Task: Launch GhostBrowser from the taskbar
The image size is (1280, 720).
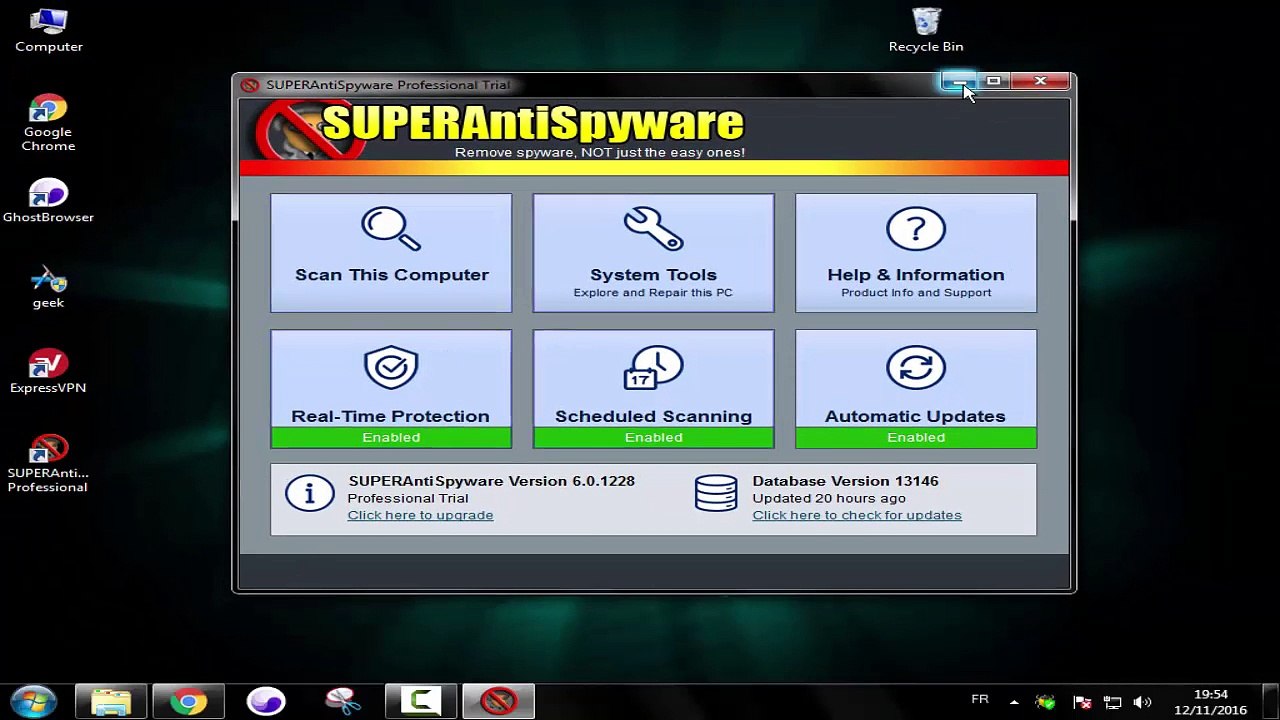Action: coord(266,701)
